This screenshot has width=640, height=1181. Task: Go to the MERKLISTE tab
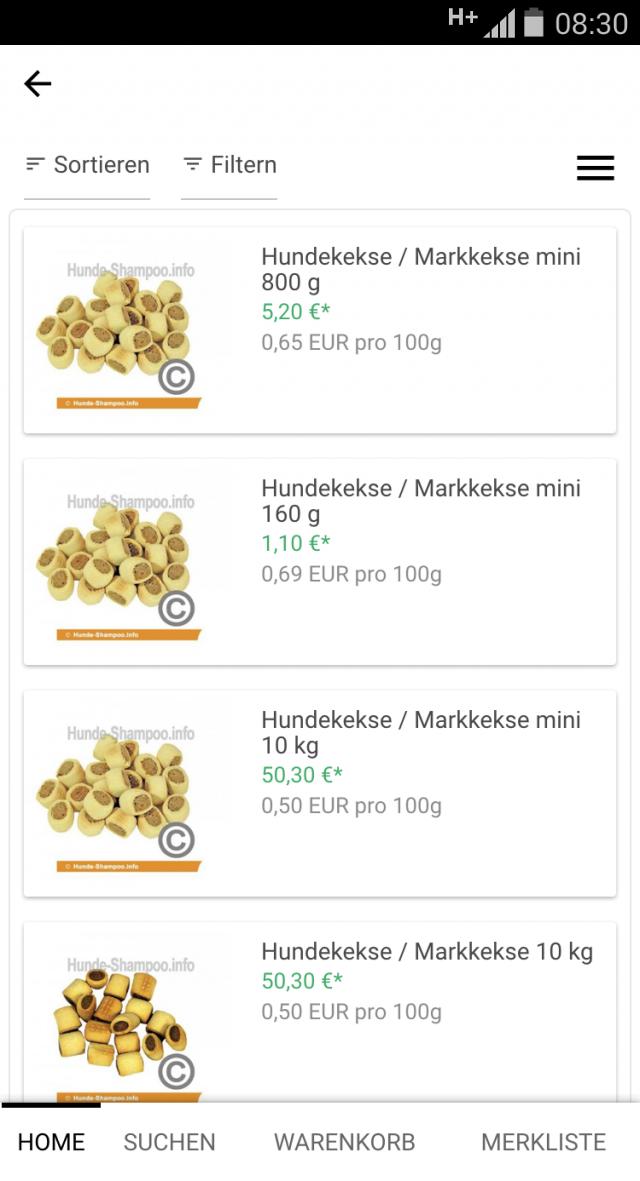tap(543, 1142)
